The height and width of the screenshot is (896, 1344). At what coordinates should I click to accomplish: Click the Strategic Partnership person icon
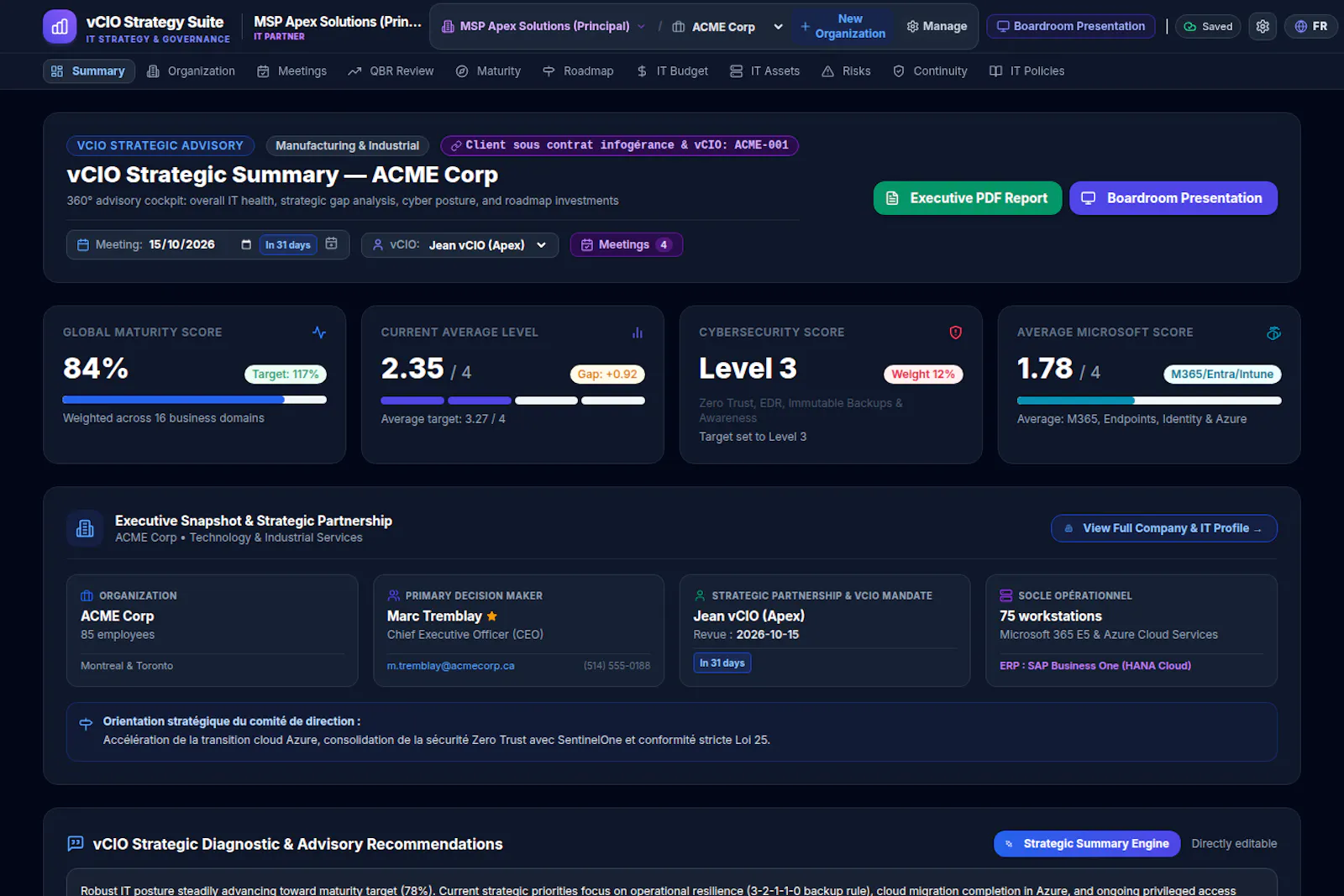pyautogui.click(x=700, y=595)
